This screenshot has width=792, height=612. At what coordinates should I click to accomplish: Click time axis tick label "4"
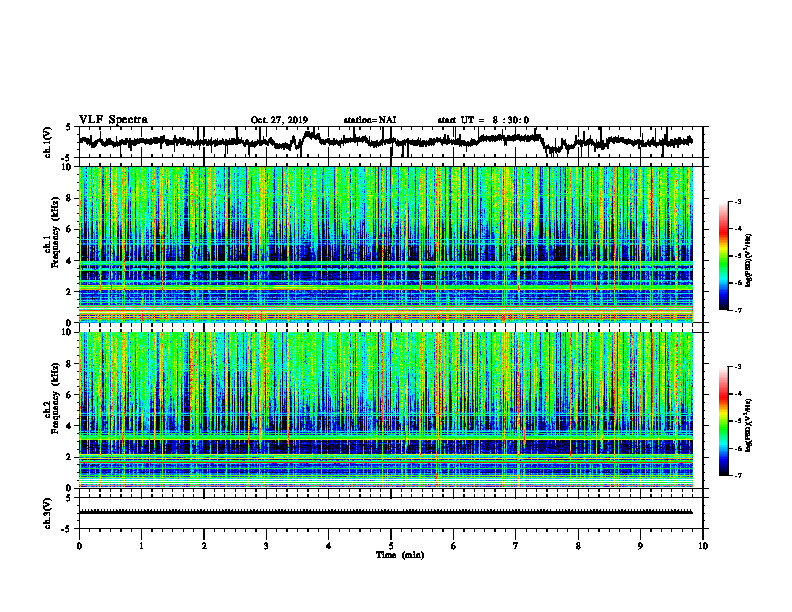tap(329, 546)
